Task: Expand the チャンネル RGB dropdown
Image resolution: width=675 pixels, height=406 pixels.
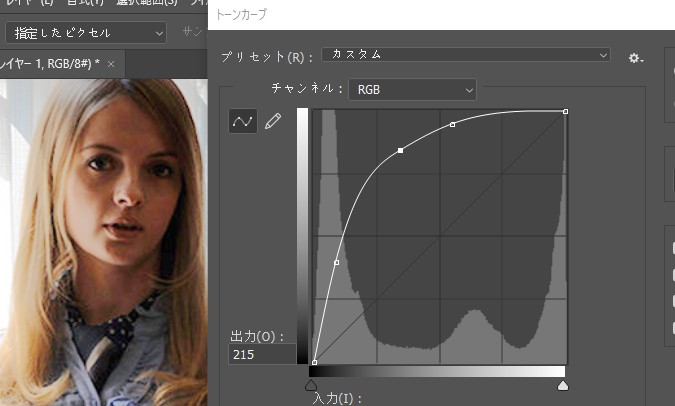Action: pyautogui.click(x=412, y=90)
